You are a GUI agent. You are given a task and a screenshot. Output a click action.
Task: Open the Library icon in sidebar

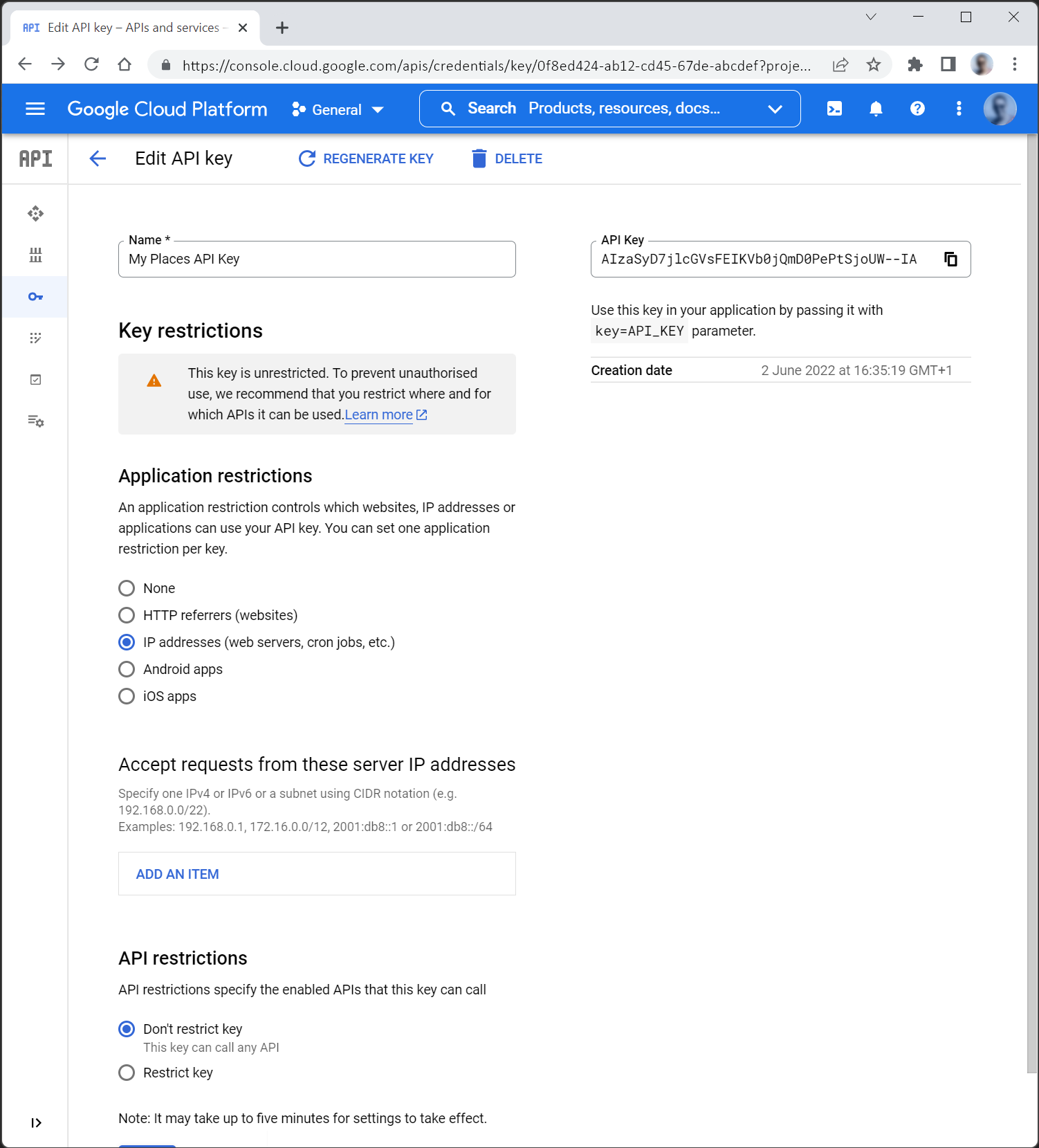[x=35, y=255]
